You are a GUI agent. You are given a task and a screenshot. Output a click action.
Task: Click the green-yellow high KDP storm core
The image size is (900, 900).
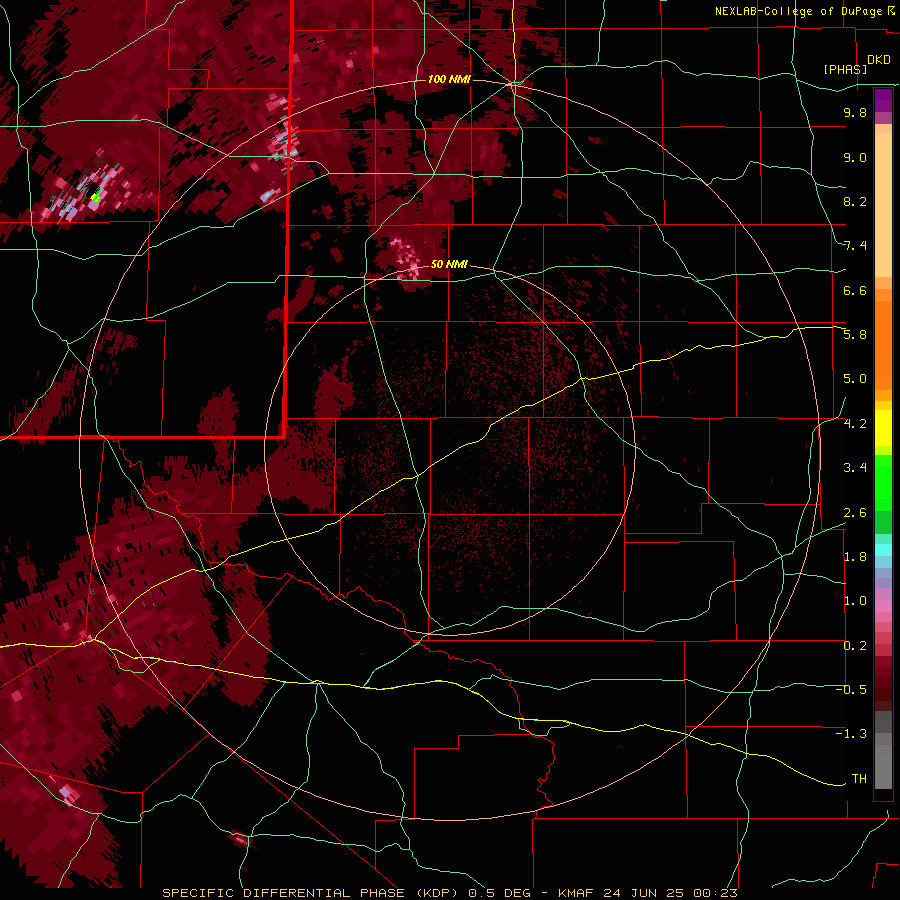pyautogui.click(x=96, y=195)
